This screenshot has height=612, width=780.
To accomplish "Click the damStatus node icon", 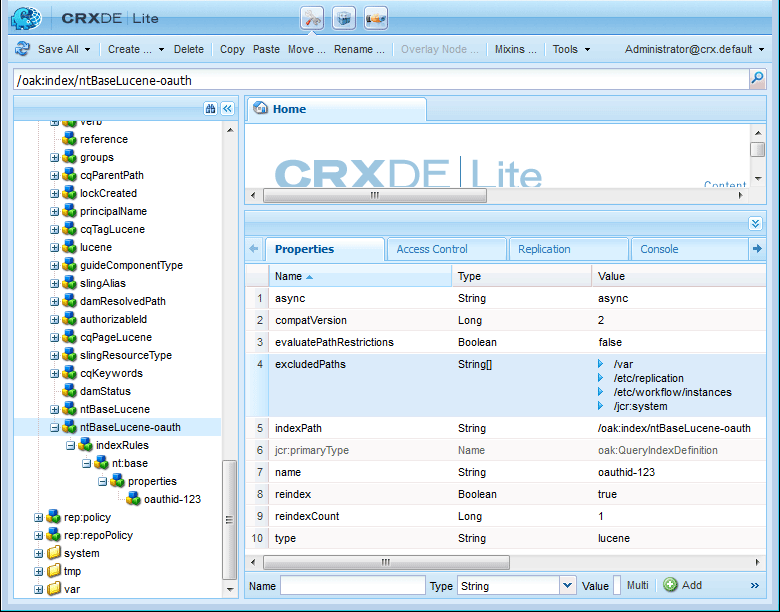I will point(69,391).
